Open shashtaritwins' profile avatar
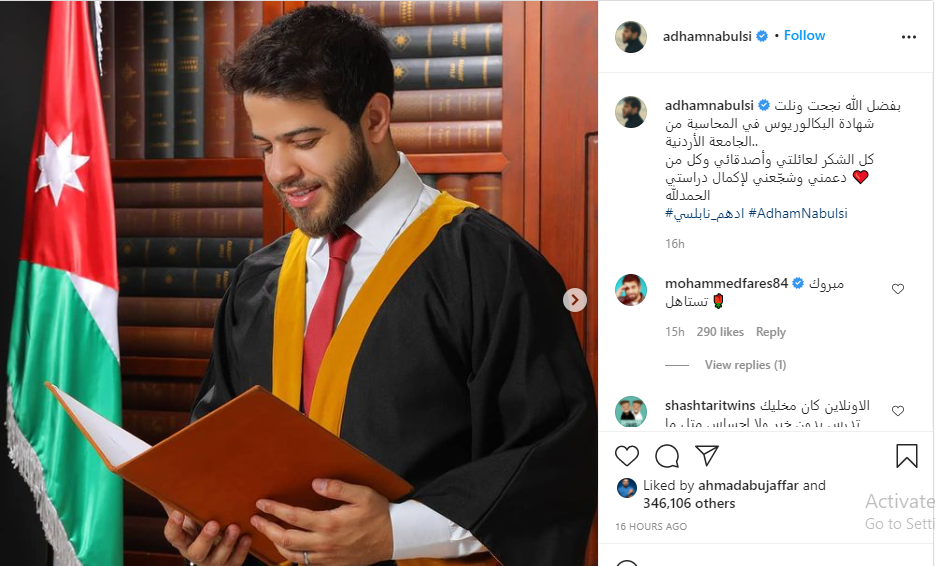This screenshot has width=935, height=566. point(631,412)
